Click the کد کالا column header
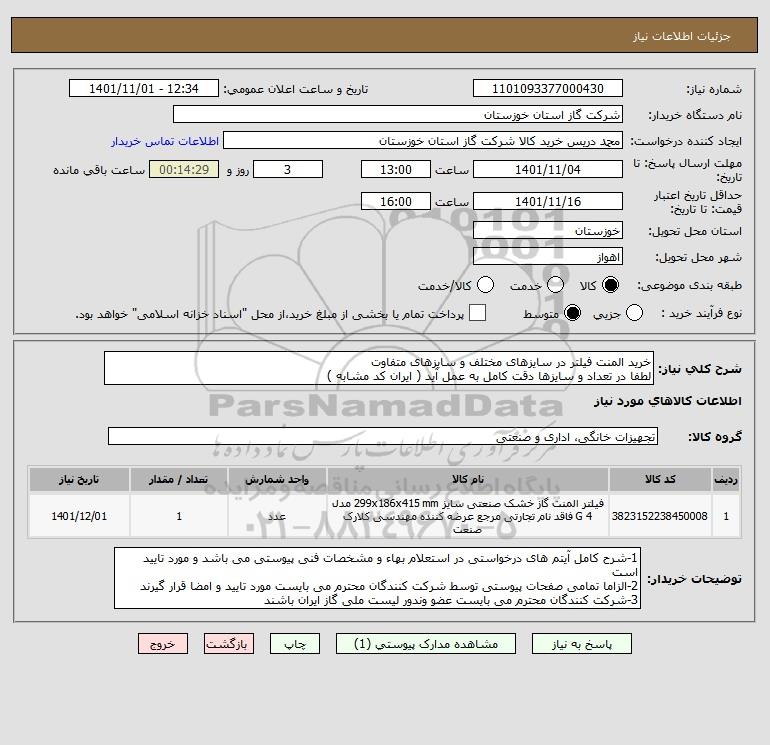Screen dimensions: 770x745 (x=660, y=479)
